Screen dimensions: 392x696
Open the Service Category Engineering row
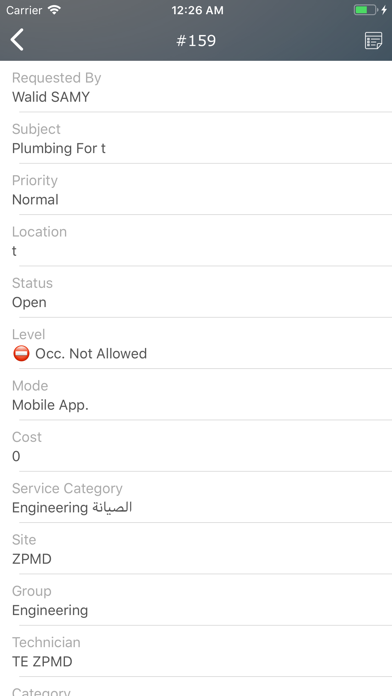point(196,497)
